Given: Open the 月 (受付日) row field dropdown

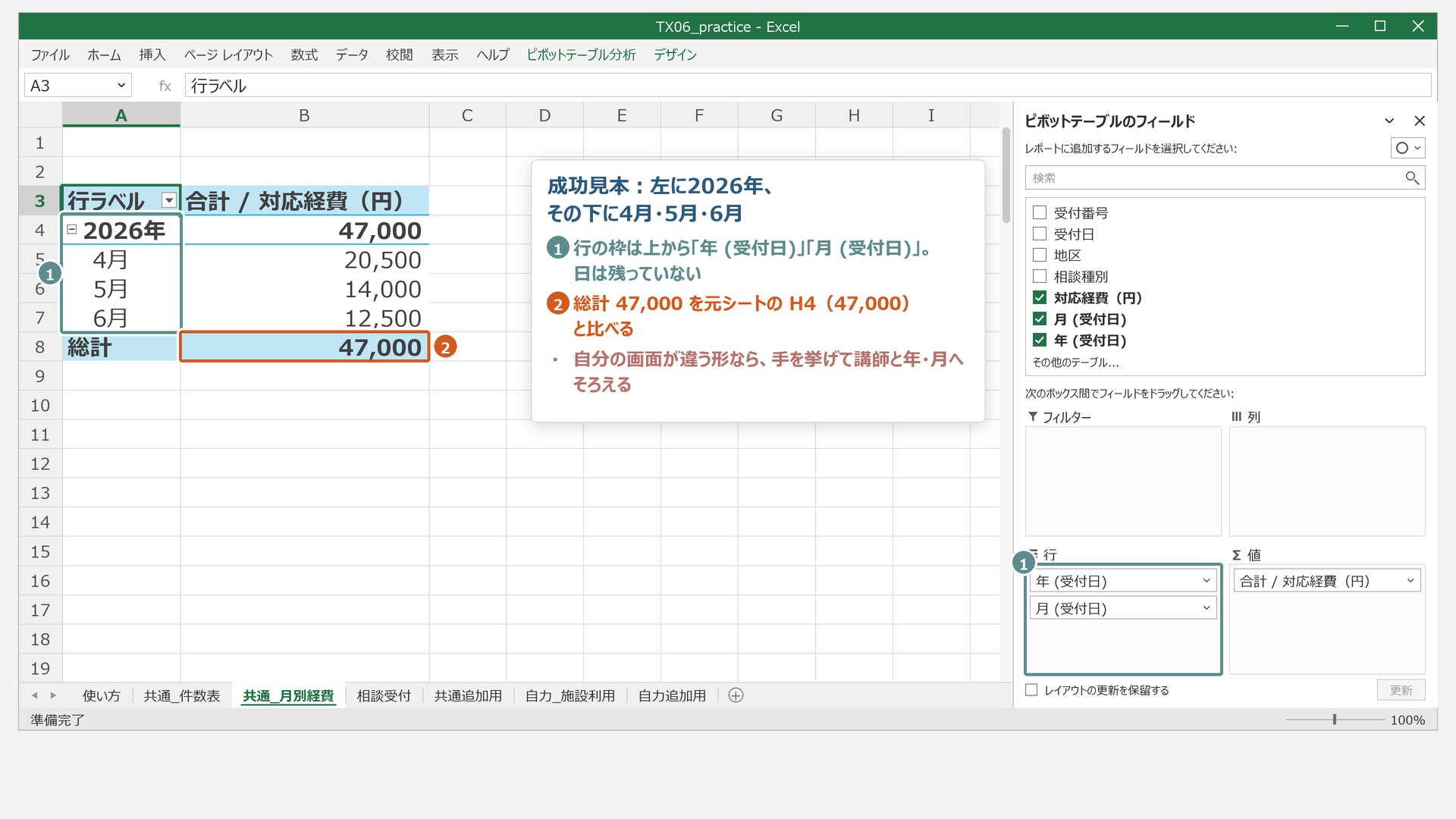Looking at the screenshot, I should coord(1207,608).
